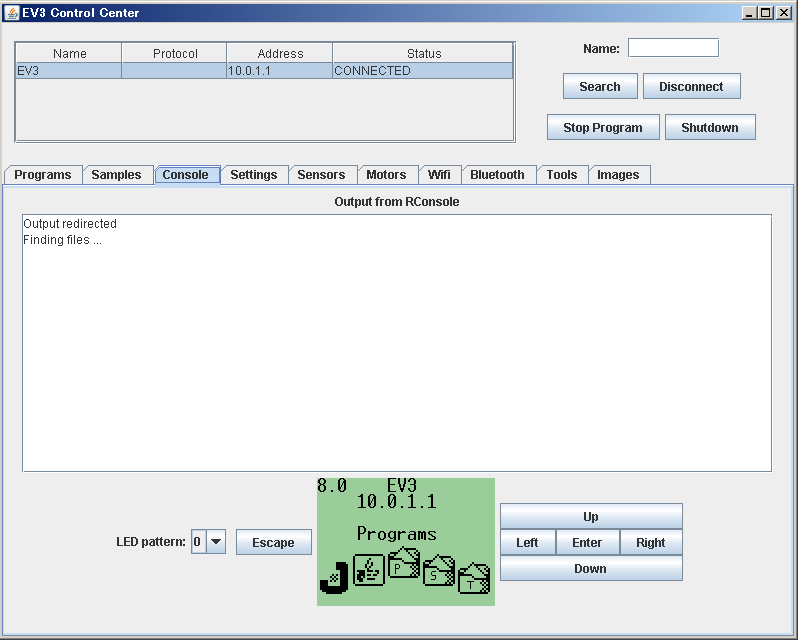Click the Left navigation button
This screenshot has width=798, height=640.
click(527, 542)
